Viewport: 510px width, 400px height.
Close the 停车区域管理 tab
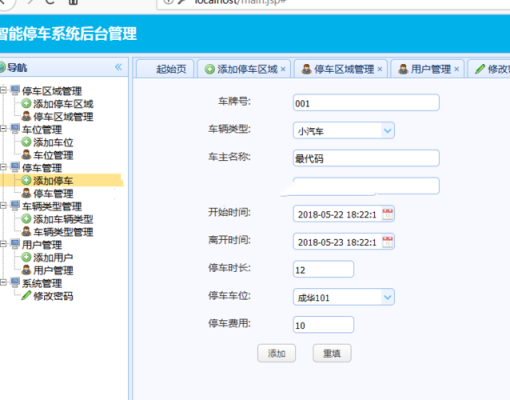point(380,69)
